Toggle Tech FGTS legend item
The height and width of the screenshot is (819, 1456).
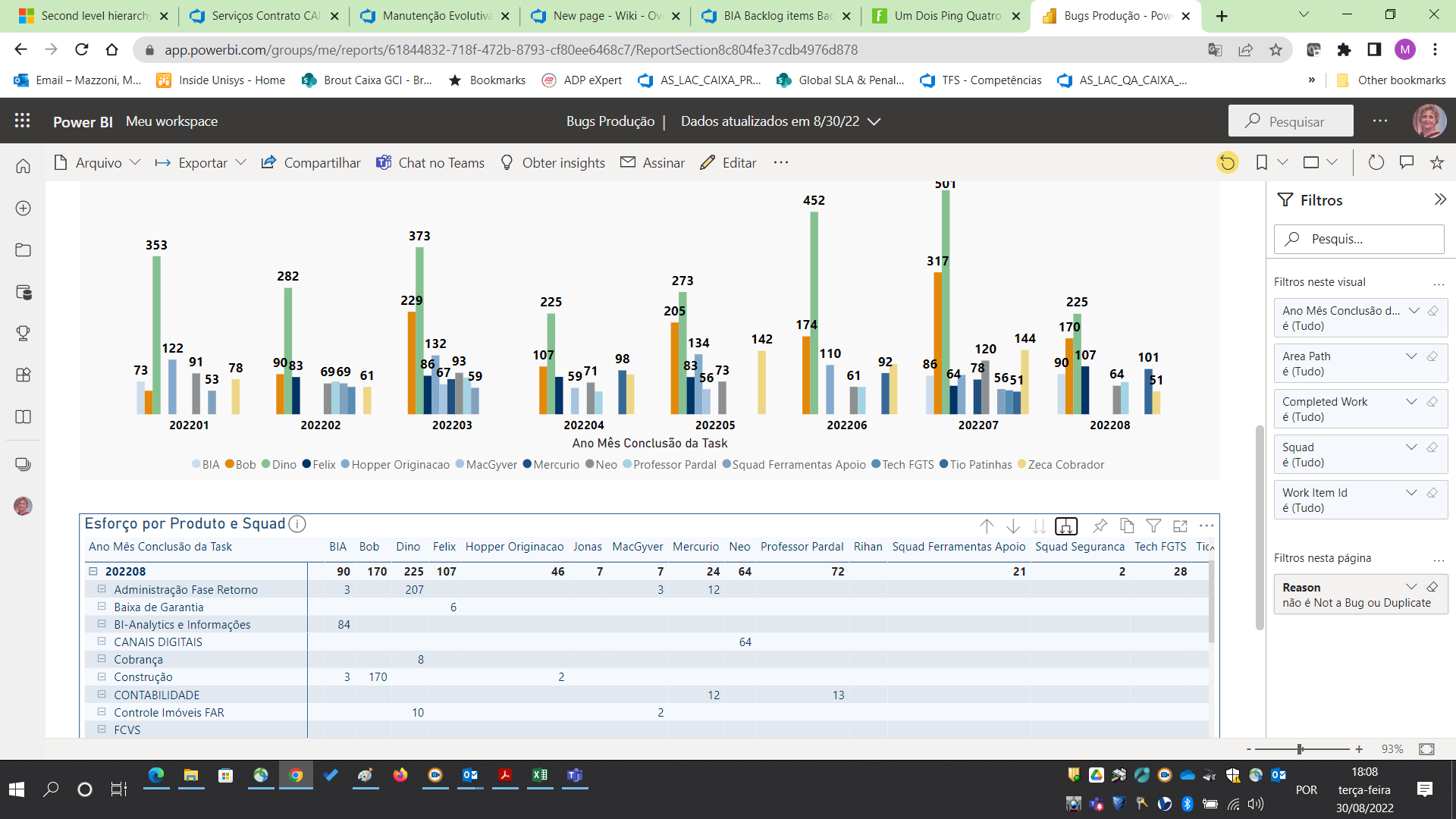tap(902, 465)
